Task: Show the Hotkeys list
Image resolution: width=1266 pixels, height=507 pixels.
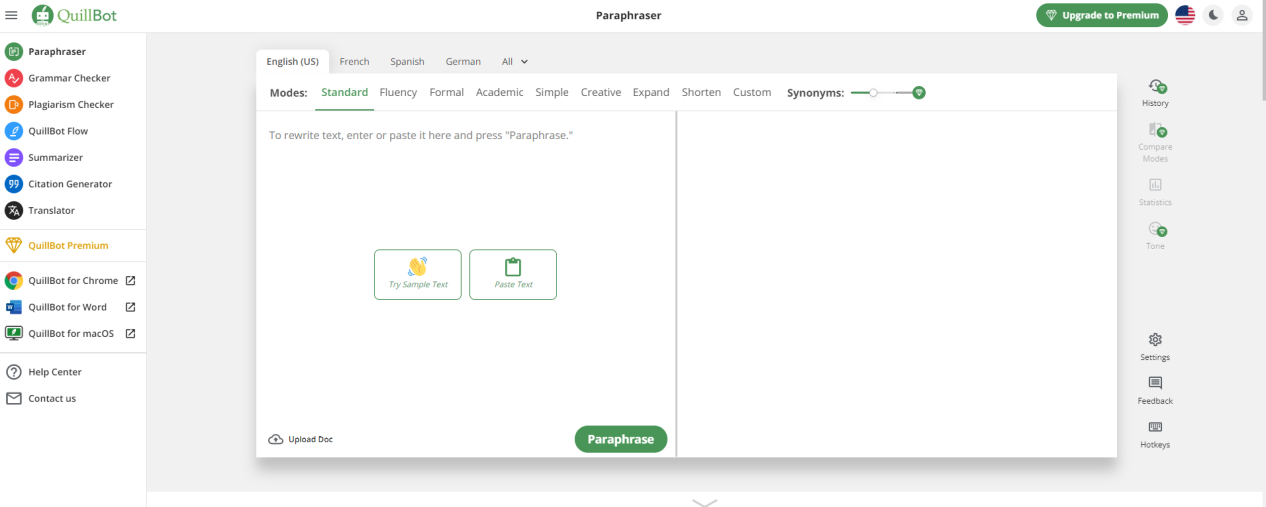Action: click(x=1155, y=435)
